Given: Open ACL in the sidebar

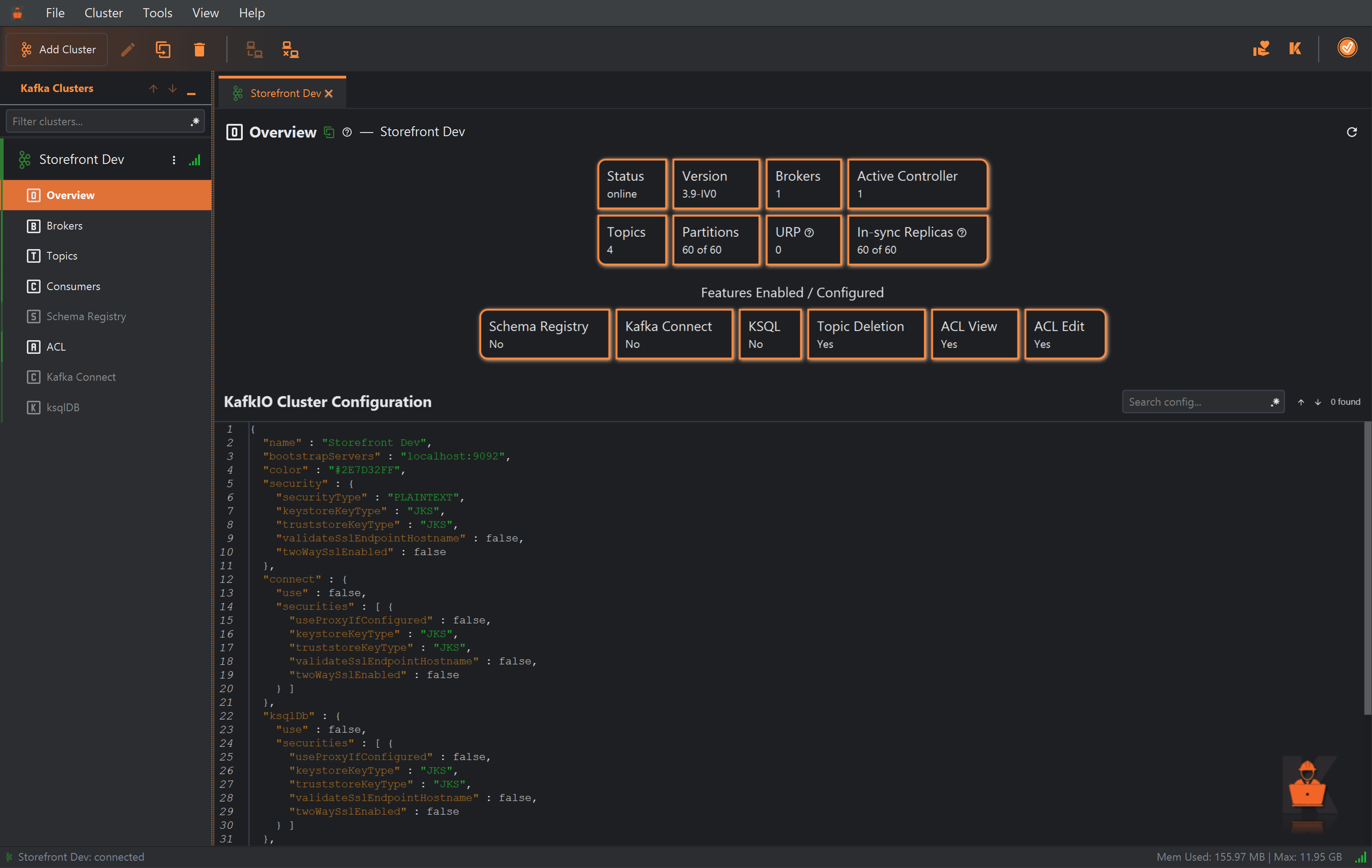Looking at the screenshot, I should pos(107,346).
